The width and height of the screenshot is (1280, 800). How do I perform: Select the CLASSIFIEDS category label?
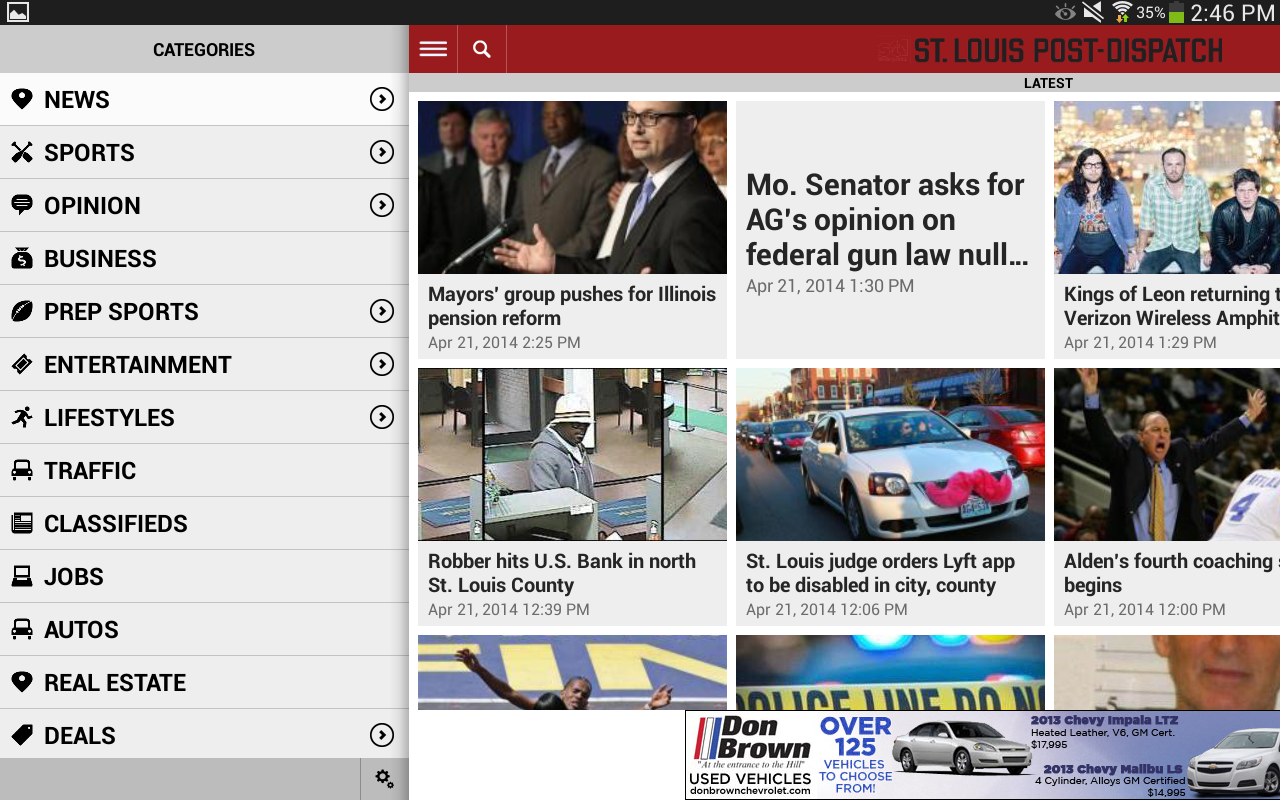click(x=116, y=524)
